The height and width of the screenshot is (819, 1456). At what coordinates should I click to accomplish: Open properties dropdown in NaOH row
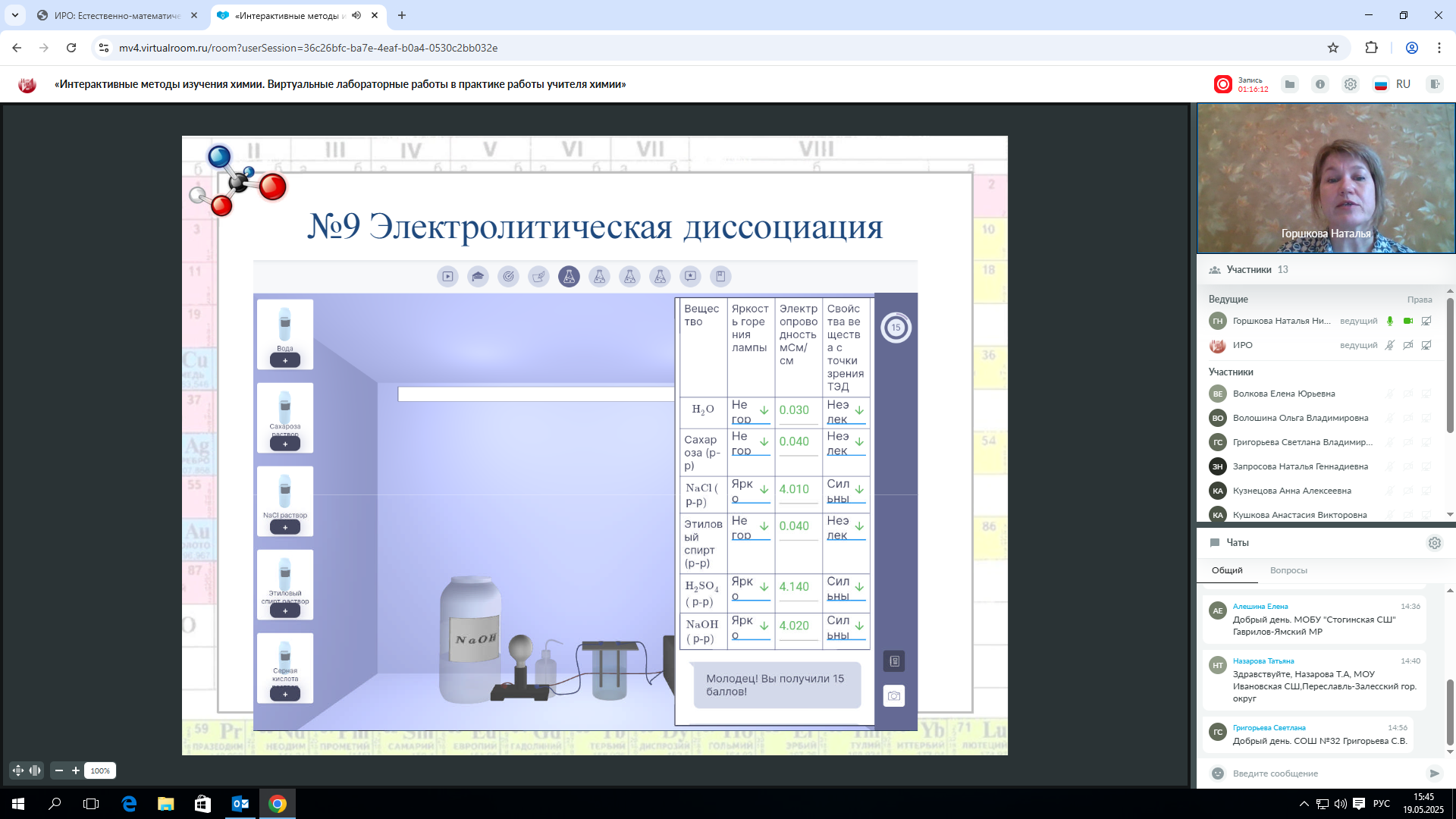[846, 627]
